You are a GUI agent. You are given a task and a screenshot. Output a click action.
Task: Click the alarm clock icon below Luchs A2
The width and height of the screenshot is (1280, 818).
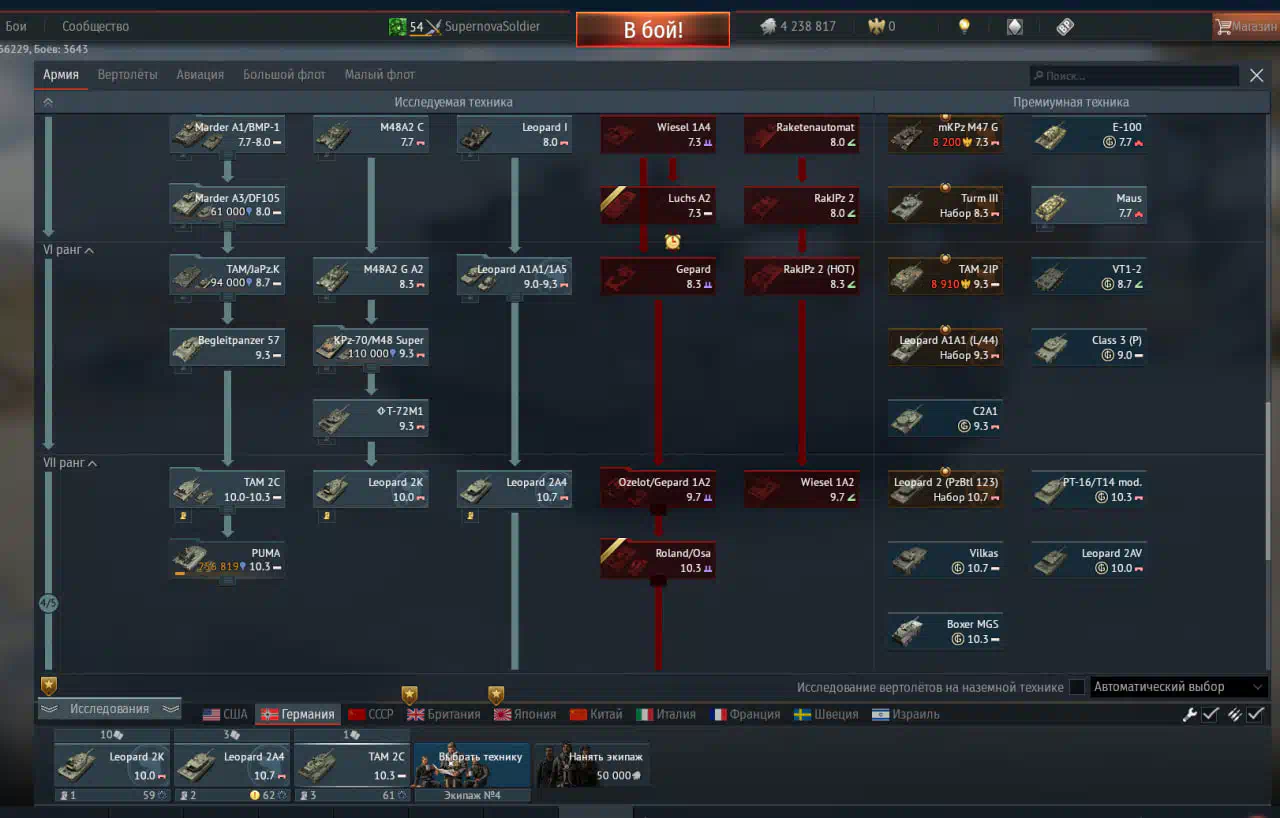click(x=673, y=241)
